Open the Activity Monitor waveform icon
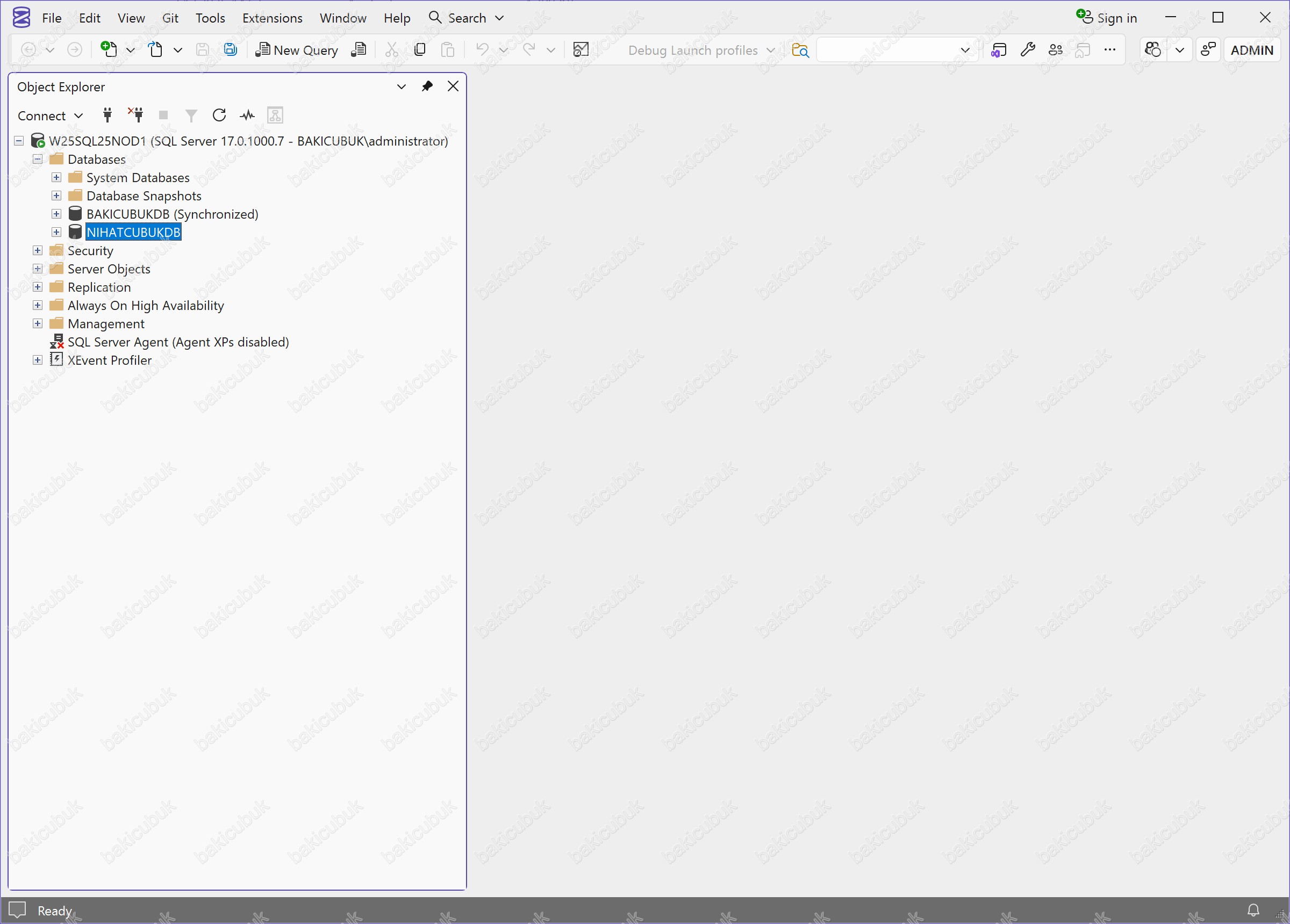 [x=247, y=115]
